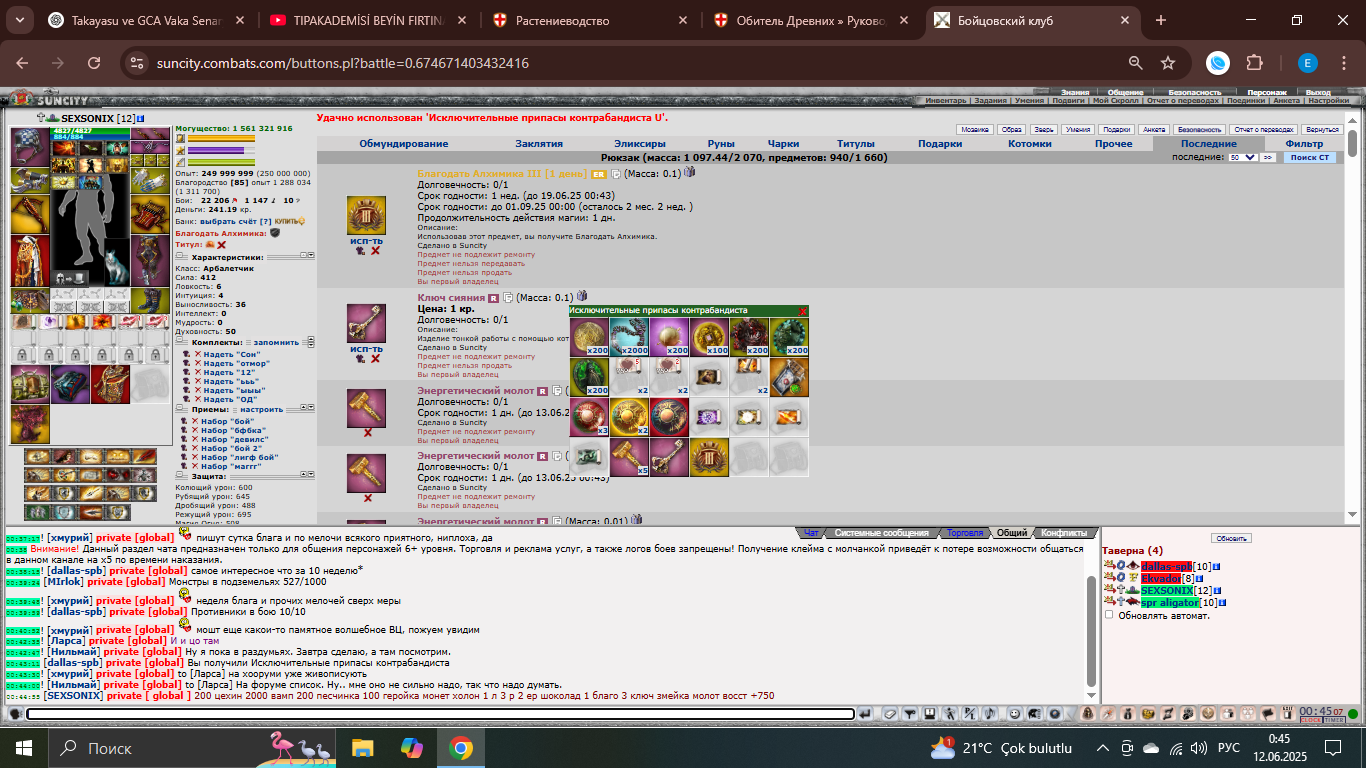Click the x100 square-hole gold coin reward
The image size is (1366, 768).
[709, 337]
